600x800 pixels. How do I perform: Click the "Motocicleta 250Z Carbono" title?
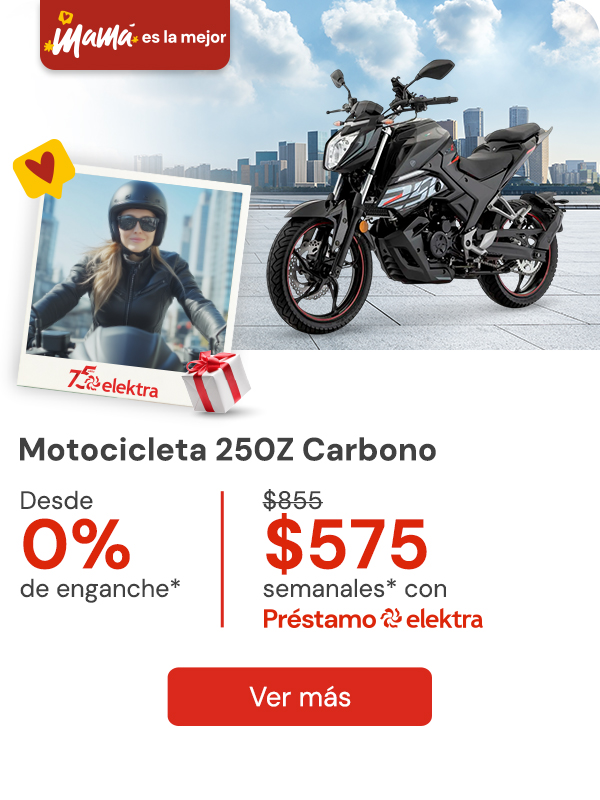228,450
